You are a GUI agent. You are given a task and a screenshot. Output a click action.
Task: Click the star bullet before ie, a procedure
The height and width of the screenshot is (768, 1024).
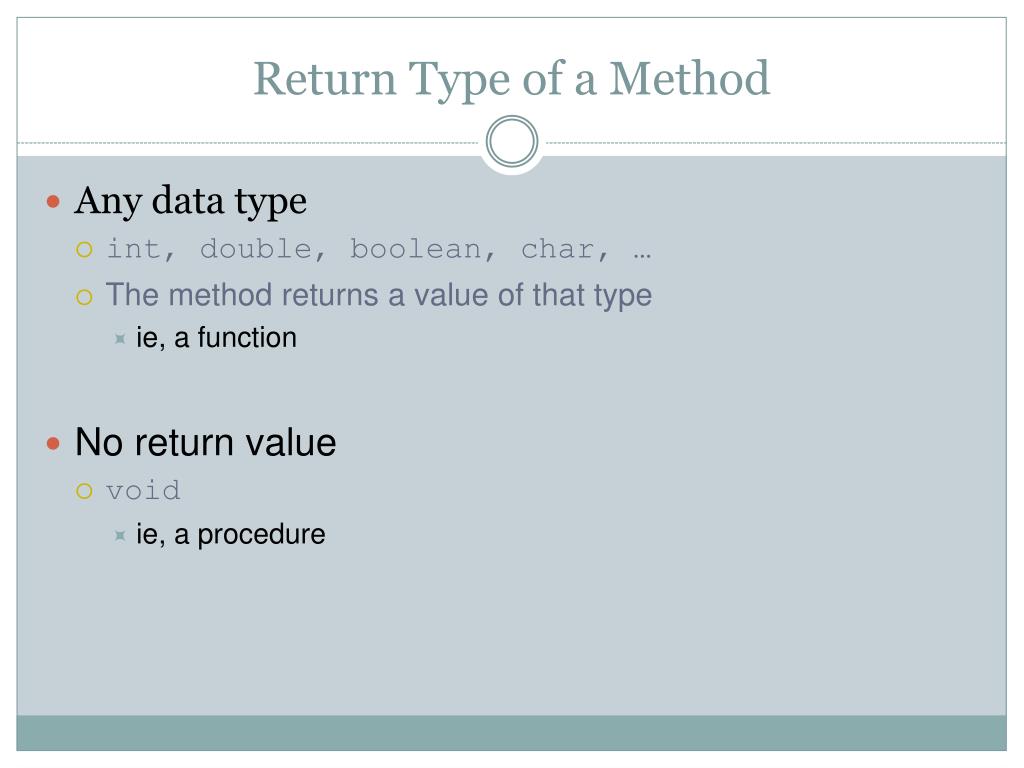(x=120, y=536)
